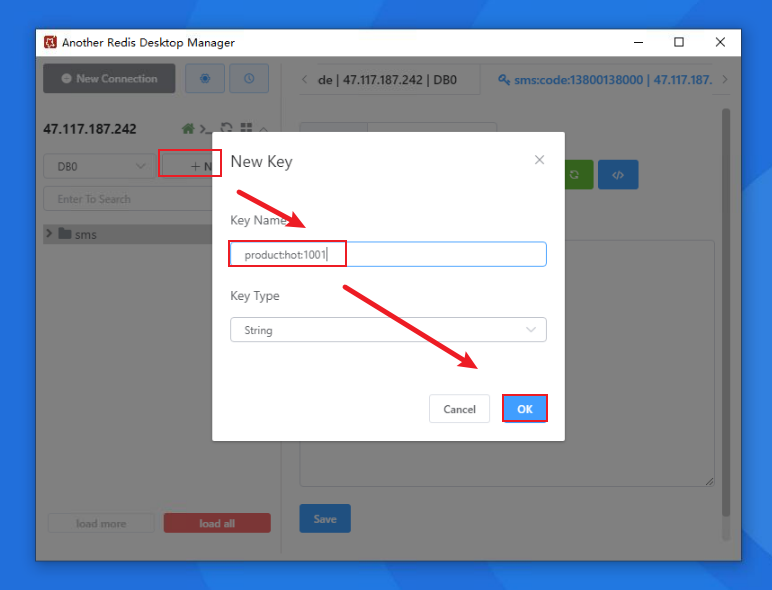Click the refresh icon beside the connection name
This screenshot has height=590, width=772.
(226, 128)
